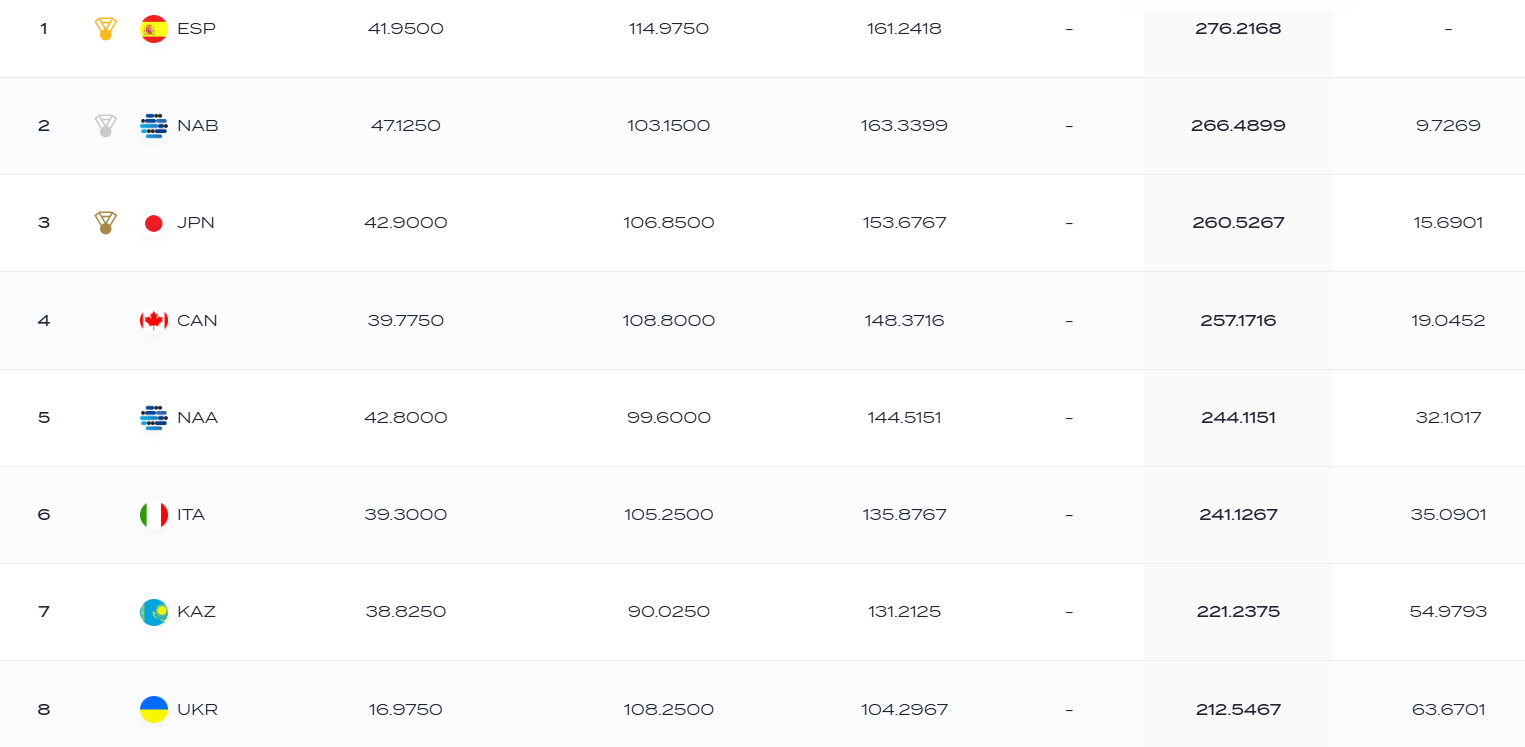Click the NAA team logo icon
1525x747 pixels.
tap(154, 418)
